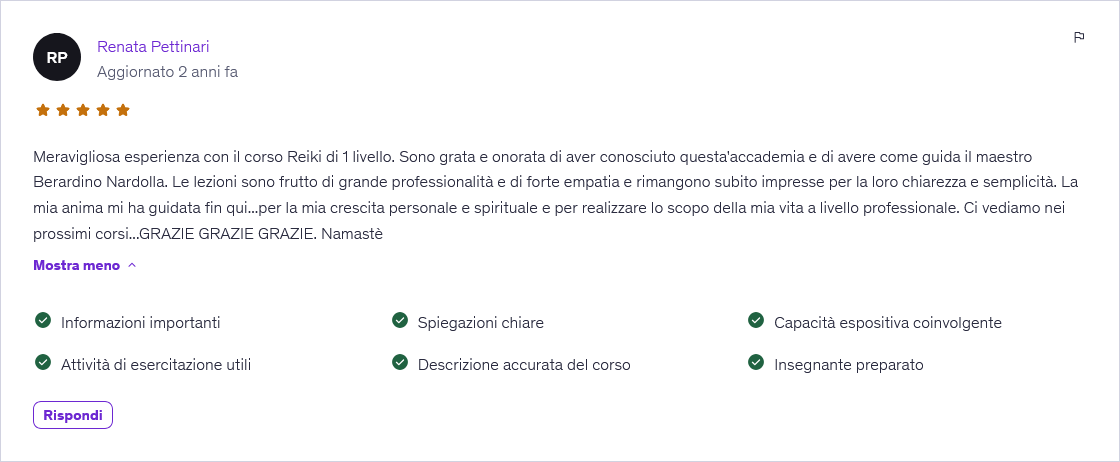Screen dimensions: 1120x462
Task: Collapse review with Mostra meno
Action: (76, 265)
